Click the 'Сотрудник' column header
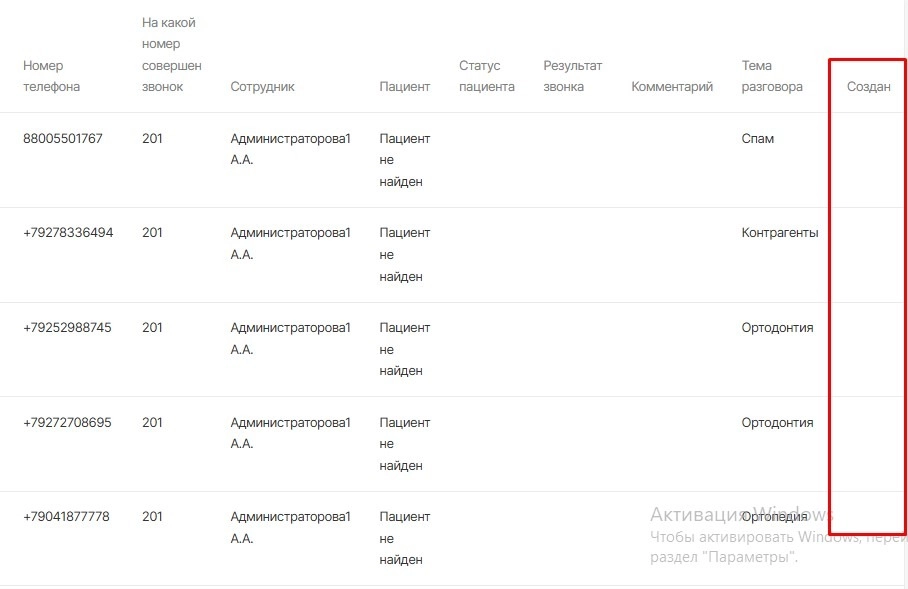The width and height of the screenshot is (908, 589). click(x=262, y=87)
